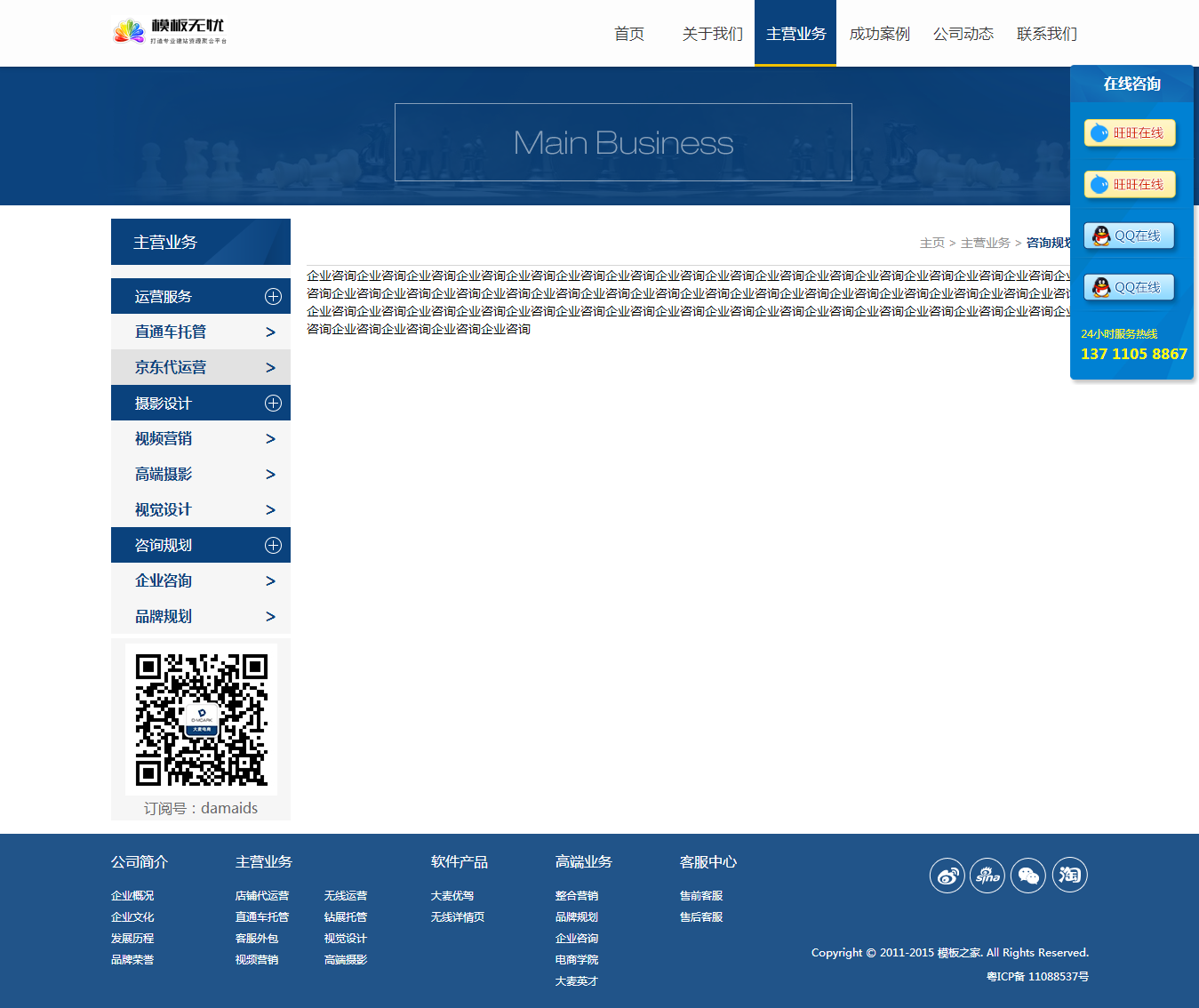Collapse the 咨询规划 section plus icon

click(273, 546)
